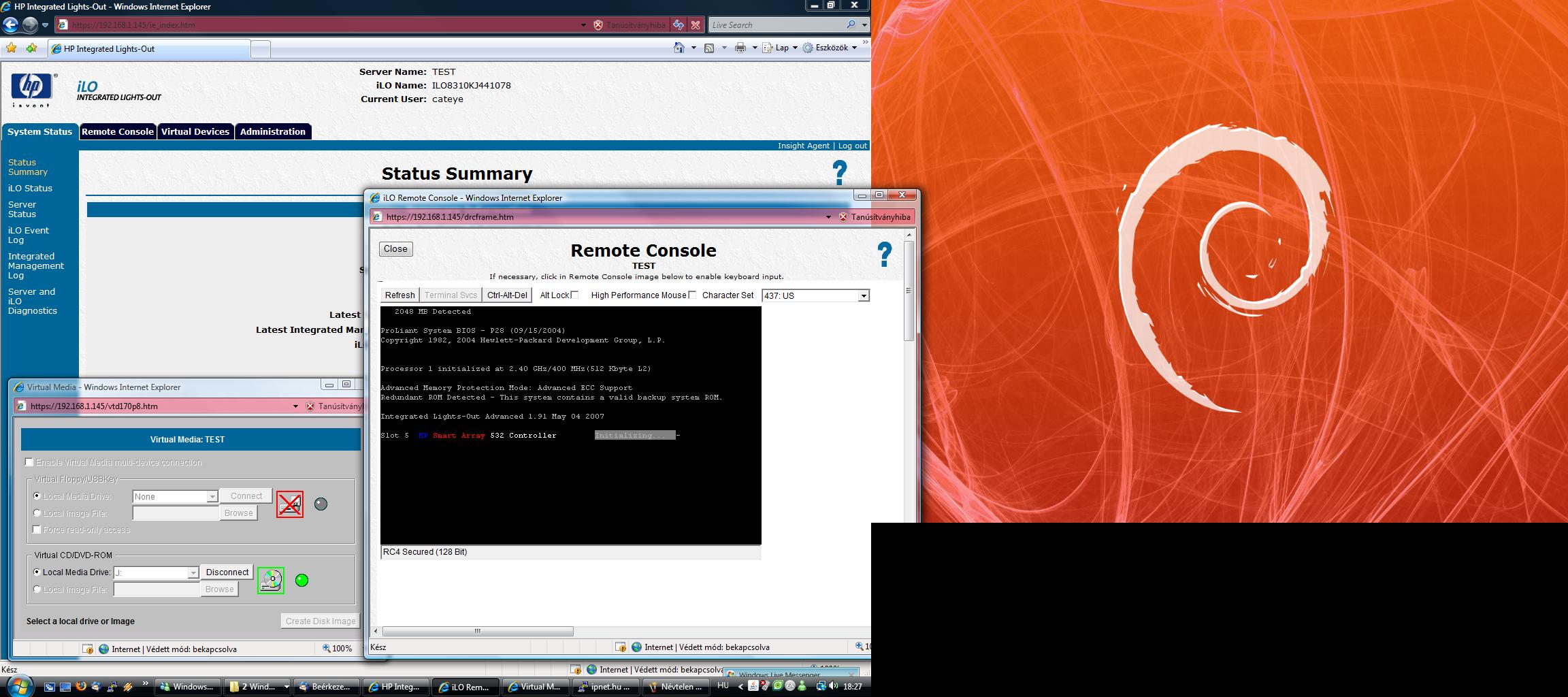This screenshot has width=1568, height=697.
Task: Click the Status Summary help question mark icon
Action: pyautogui.click(x=839, y=173)
